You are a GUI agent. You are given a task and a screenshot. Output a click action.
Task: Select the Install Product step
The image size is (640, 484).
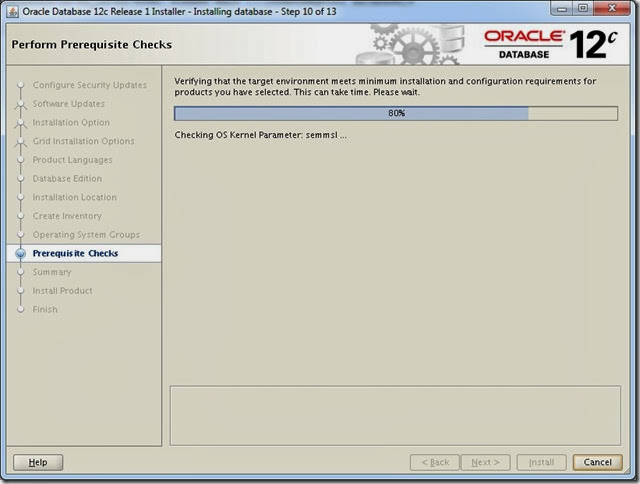[62, 291]
